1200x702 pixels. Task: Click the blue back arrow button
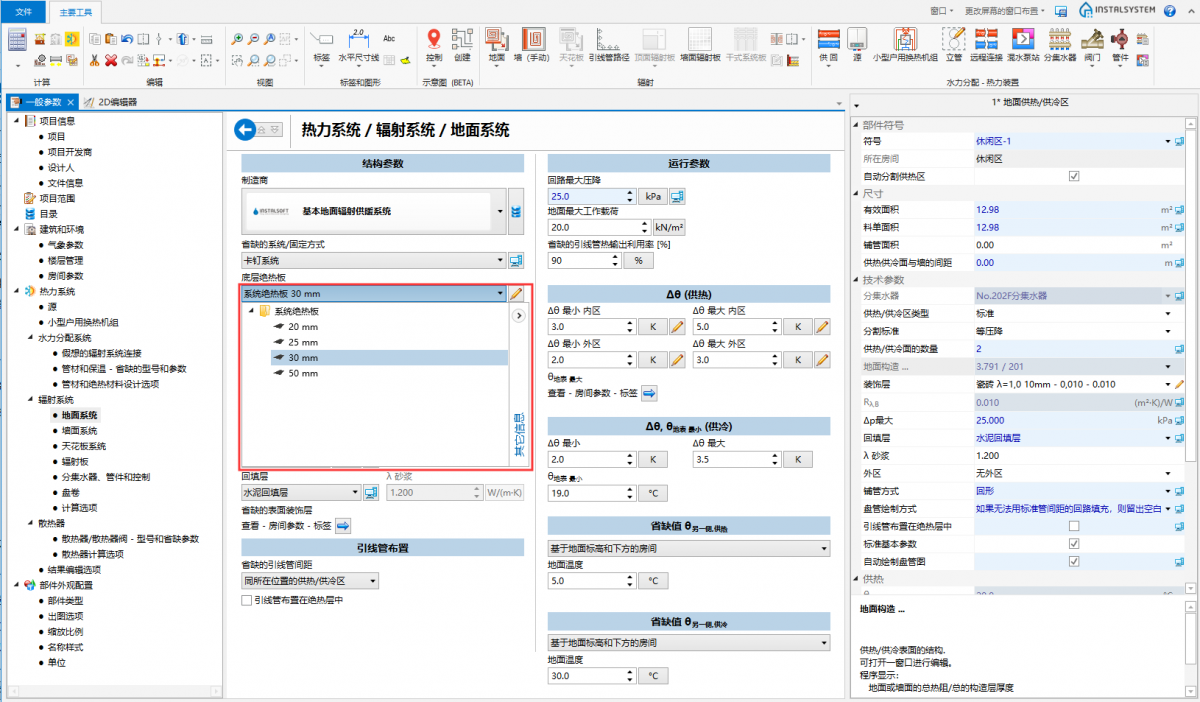pyautogui.click(x=246, y=129)
